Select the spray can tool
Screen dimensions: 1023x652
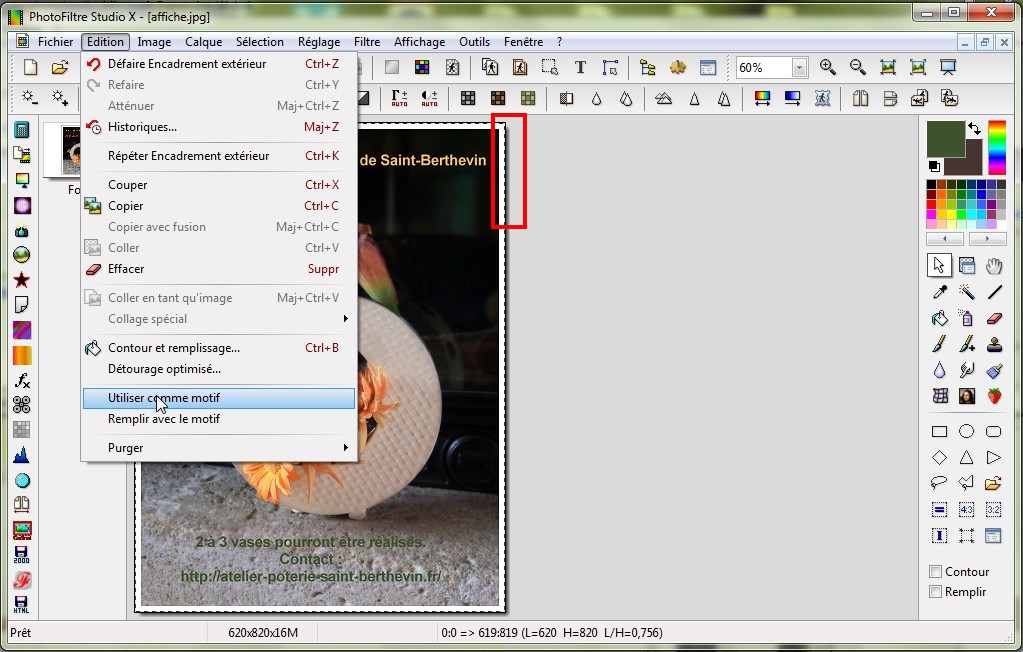click(x=966, y=318)
